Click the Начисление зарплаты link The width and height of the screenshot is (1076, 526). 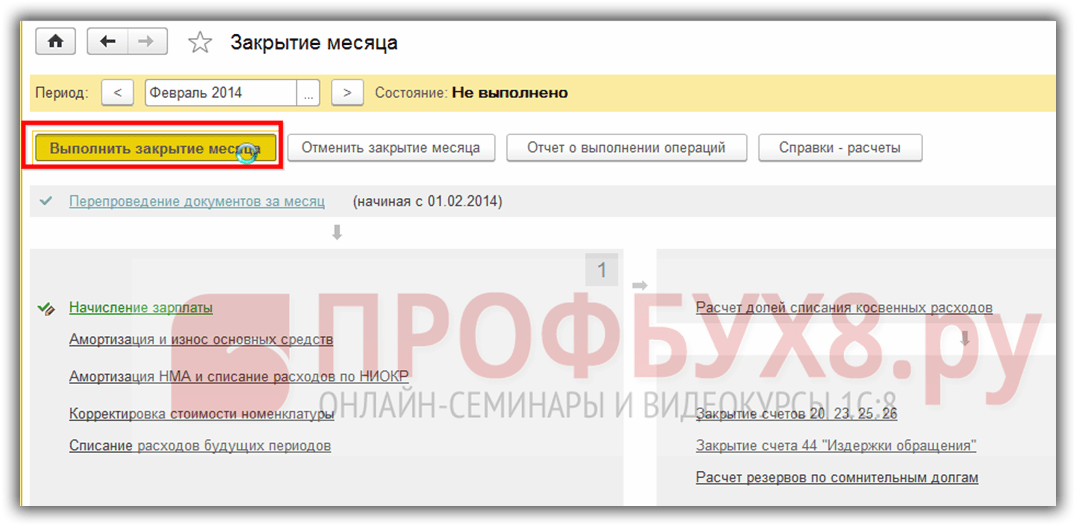(x=141, y=308)
